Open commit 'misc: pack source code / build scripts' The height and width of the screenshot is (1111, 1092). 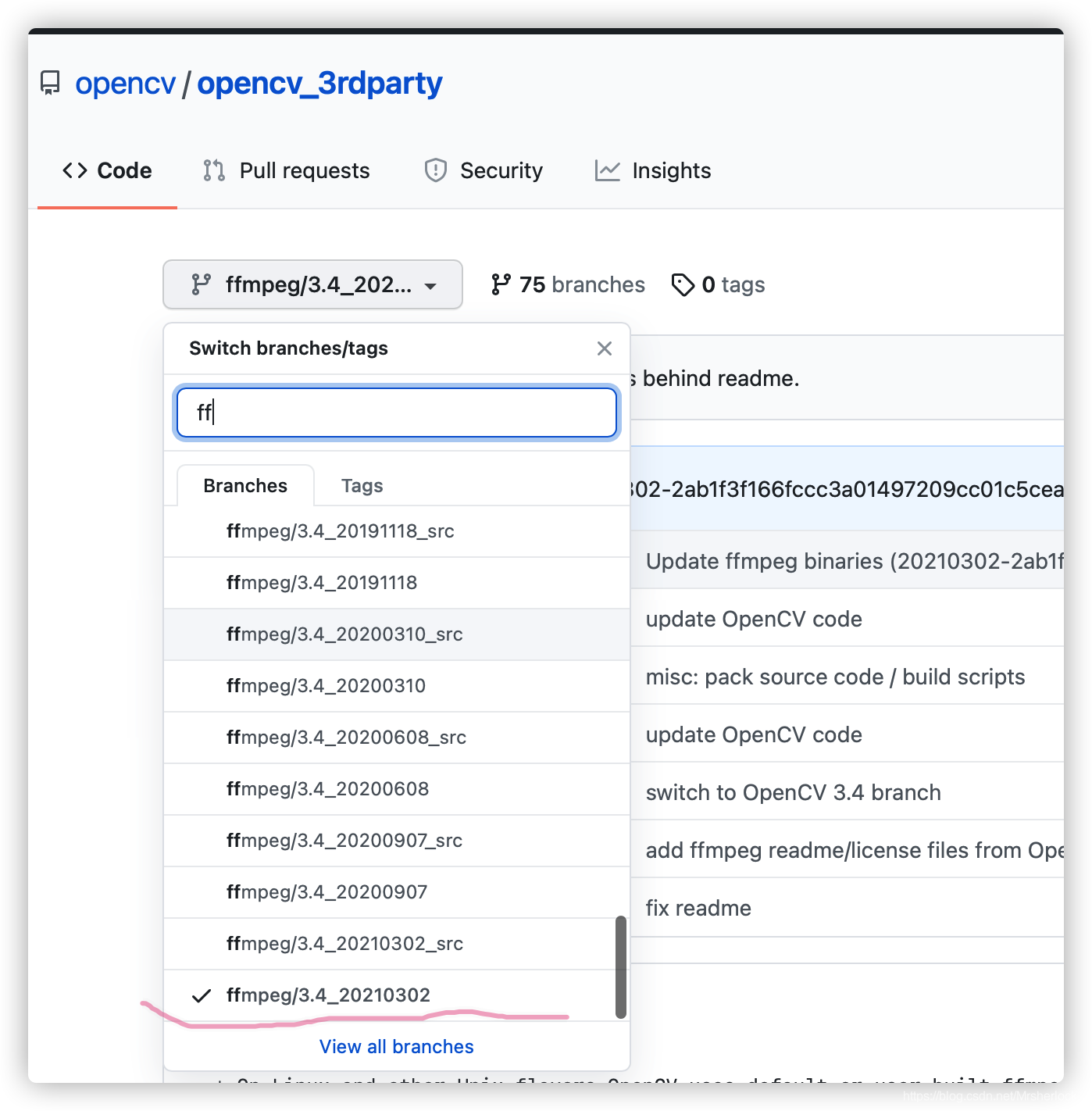[x=835, y=677]
